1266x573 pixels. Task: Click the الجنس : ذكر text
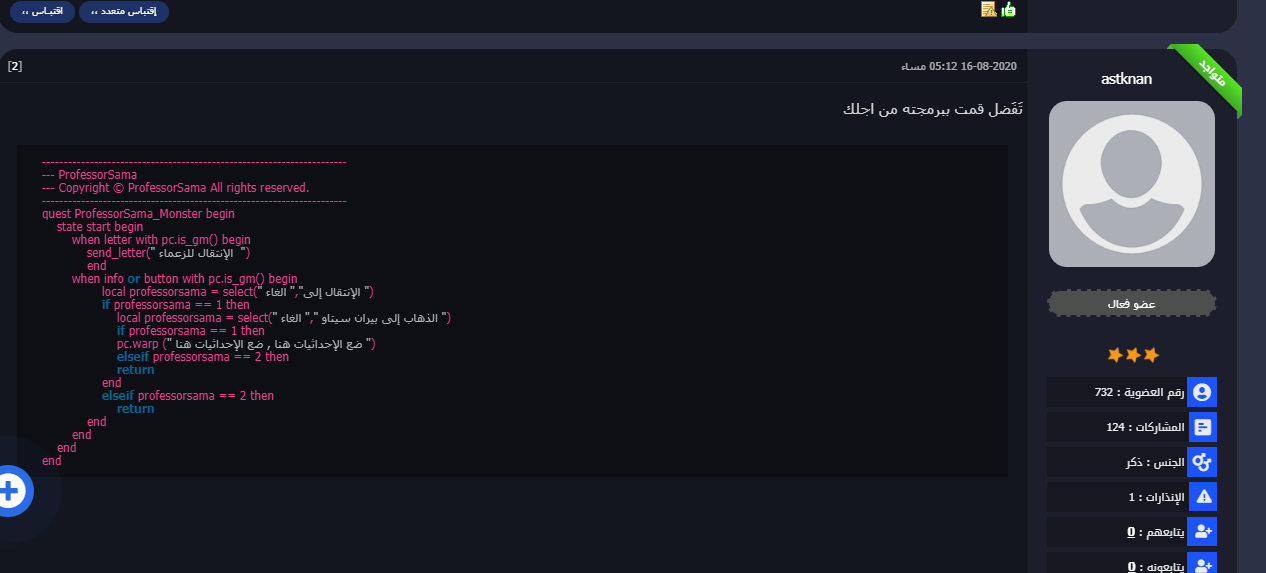pos(1155,463)
